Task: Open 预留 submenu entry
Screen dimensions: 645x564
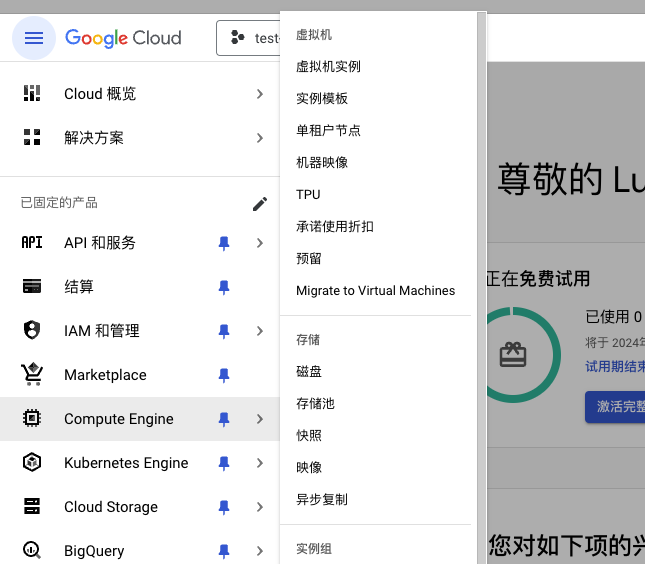Action: pos(309,258)
